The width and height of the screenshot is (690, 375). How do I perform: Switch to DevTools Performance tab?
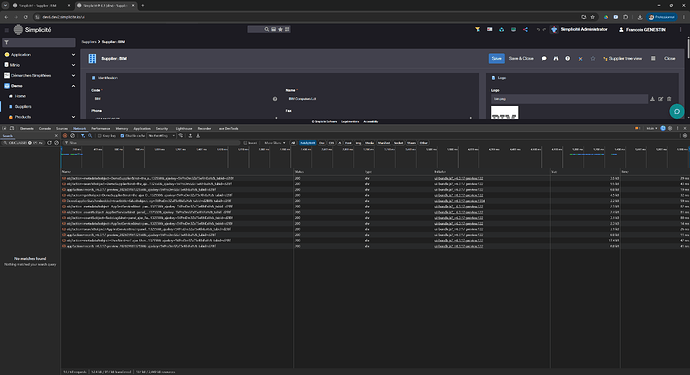[x=101, y=129]
